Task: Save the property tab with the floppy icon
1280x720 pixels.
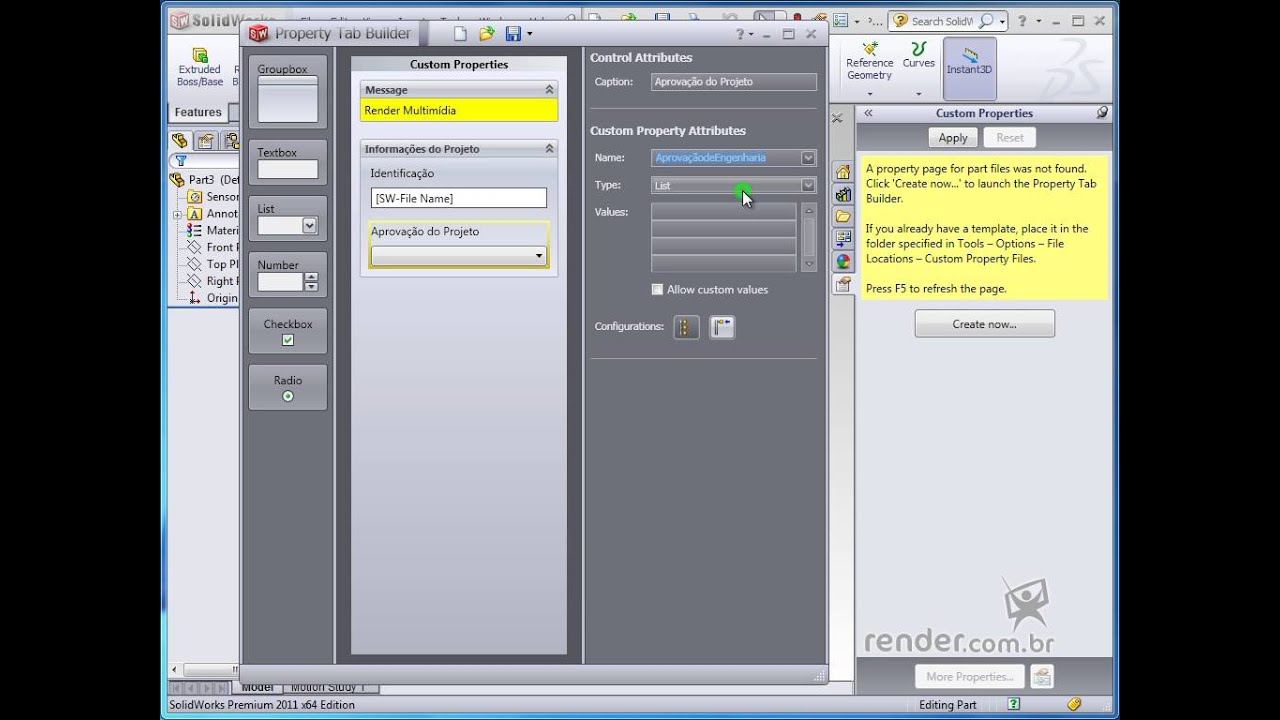Action: tap(513, 33)
